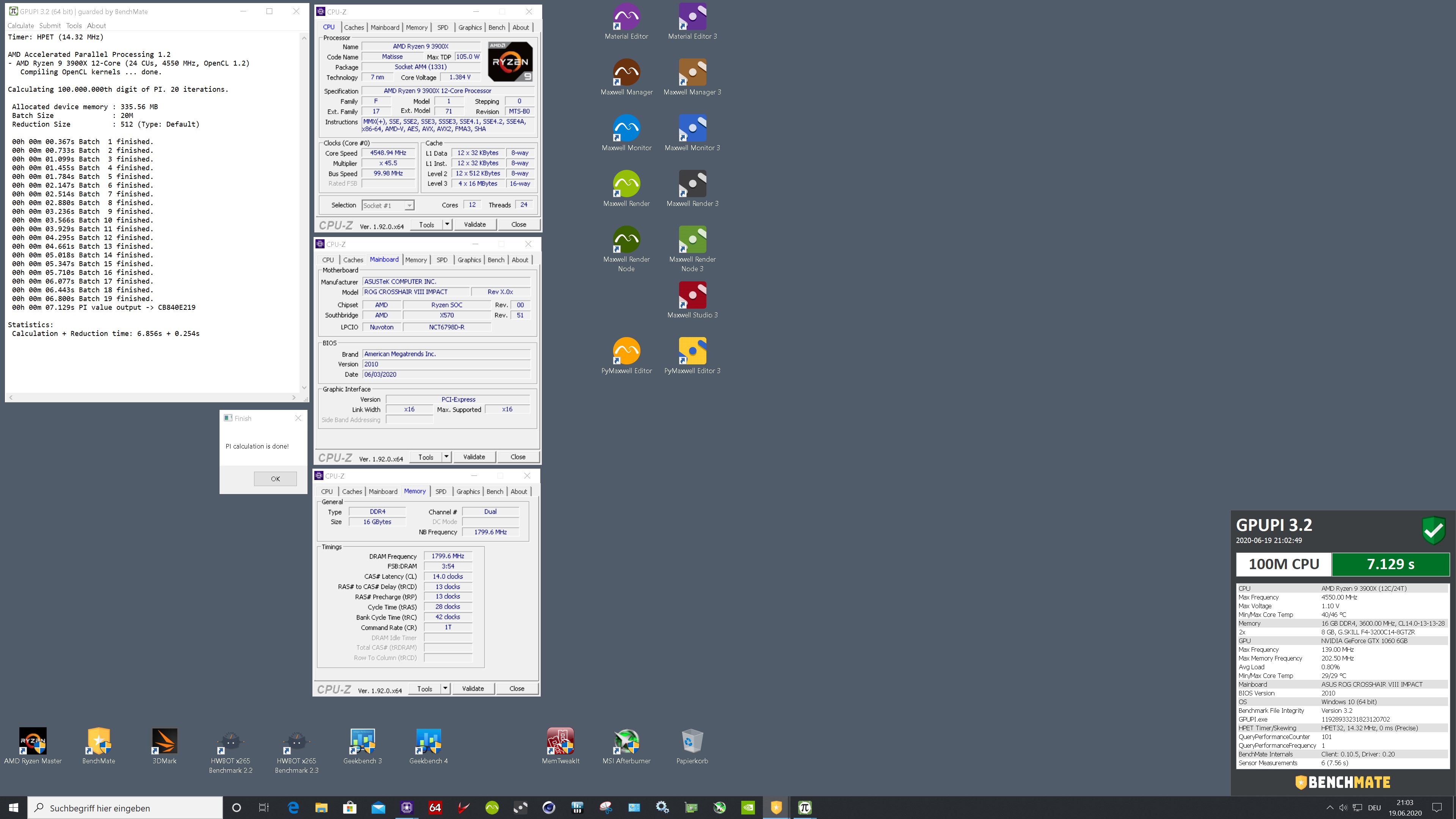The height and width of the screenshot is (819, 1456).
Task: Click NVIDIA icon in taskbar
Action: click(x=748, y=808)
